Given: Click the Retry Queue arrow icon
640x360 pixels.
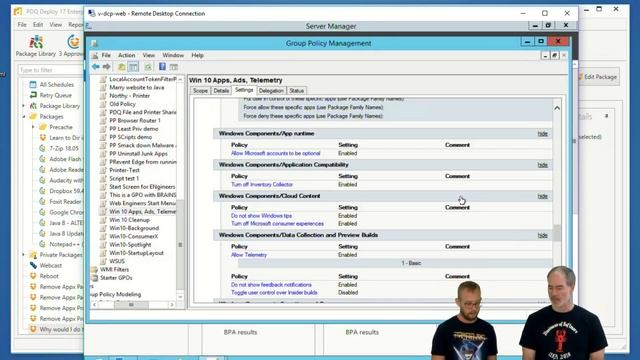Looking at the screenshot, I should [x=33, y=95].
